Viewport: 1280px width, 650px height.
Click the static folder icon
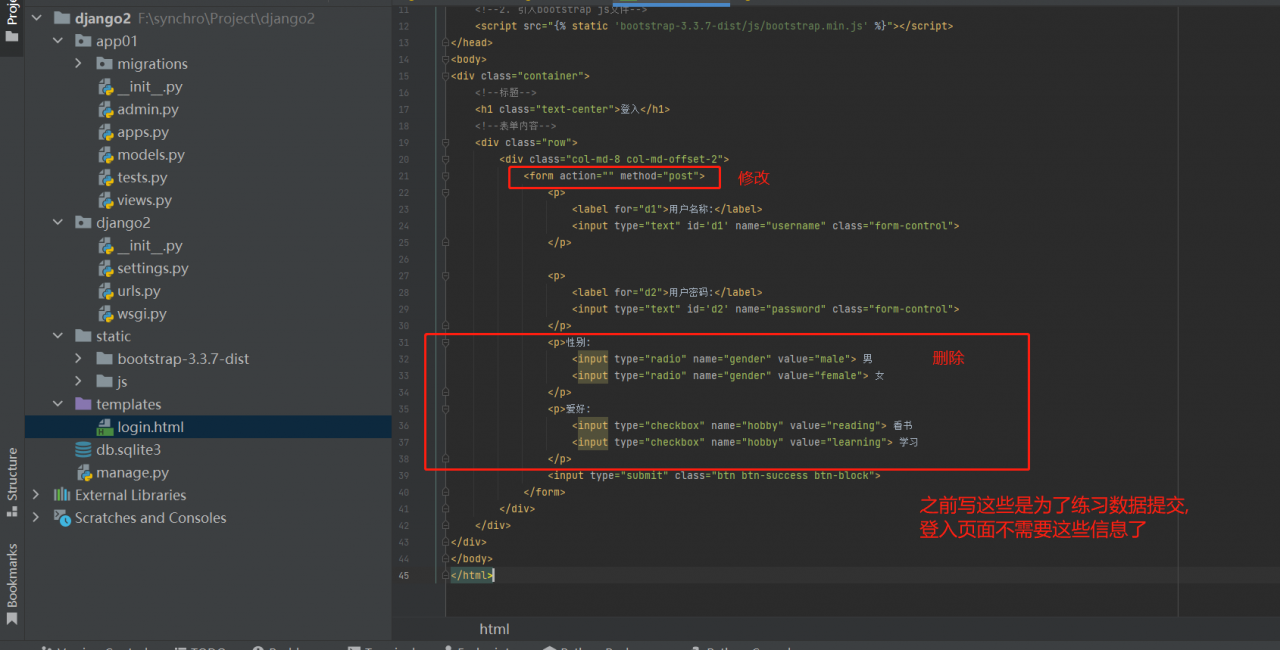(x=84, y=336)
